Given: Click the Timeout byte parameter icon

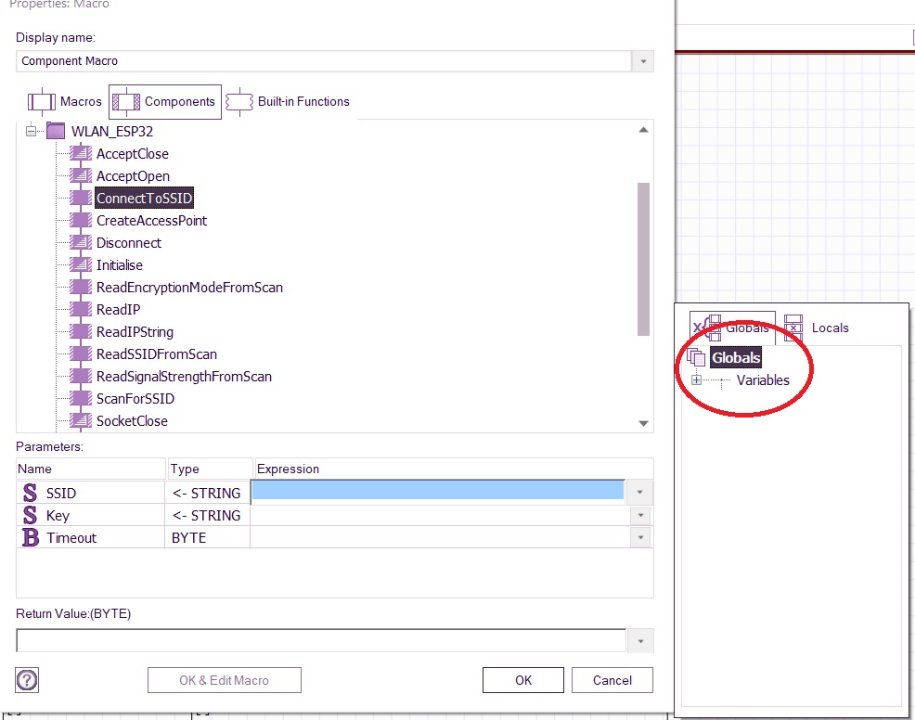Looking at the screenshot, I should coord(30,538).
